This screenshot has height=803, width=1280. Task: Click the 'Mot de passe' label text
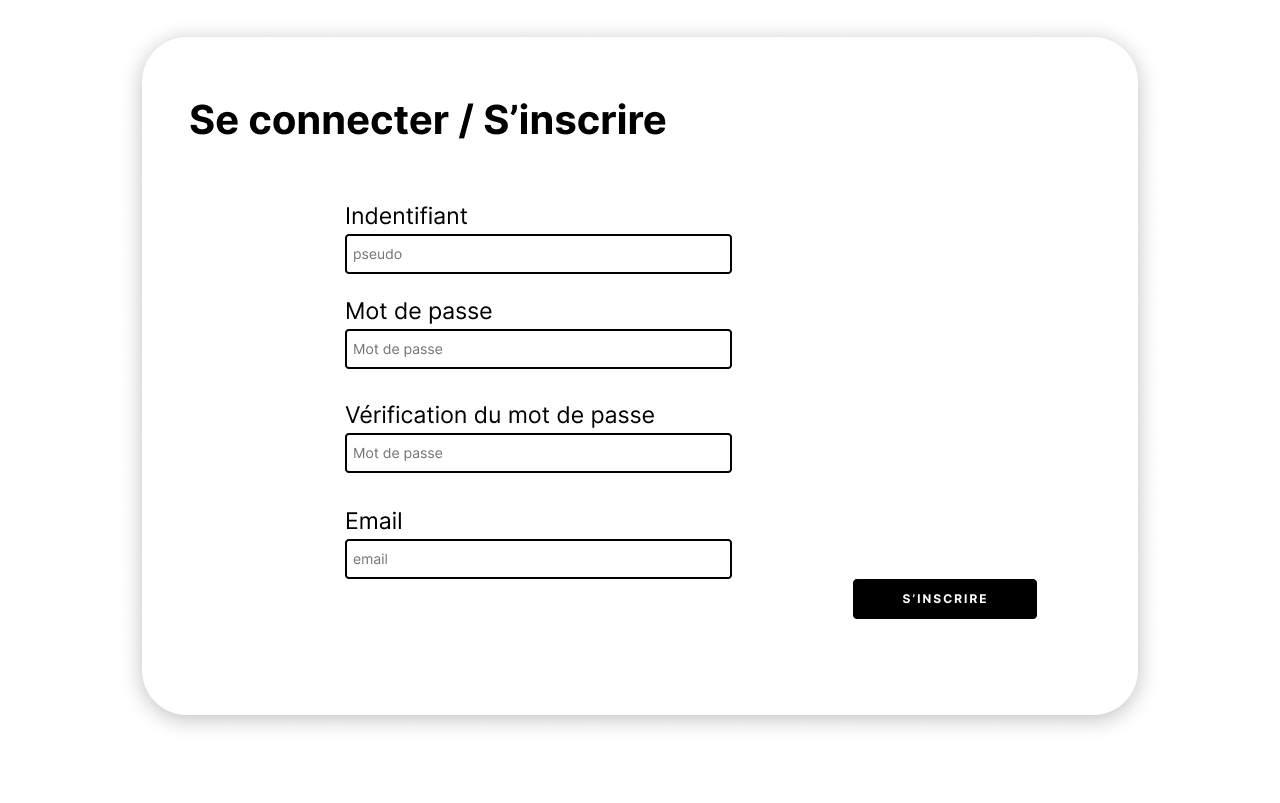click(418, 311)
